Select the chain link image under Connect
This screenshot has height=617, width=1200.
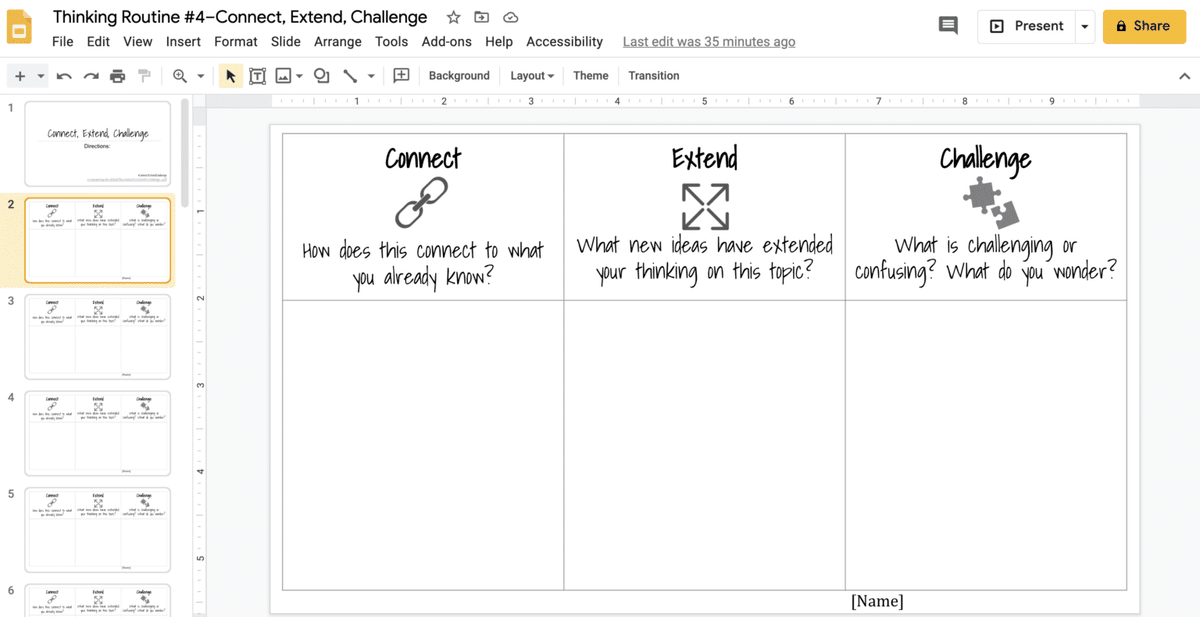tap(421, 203)
